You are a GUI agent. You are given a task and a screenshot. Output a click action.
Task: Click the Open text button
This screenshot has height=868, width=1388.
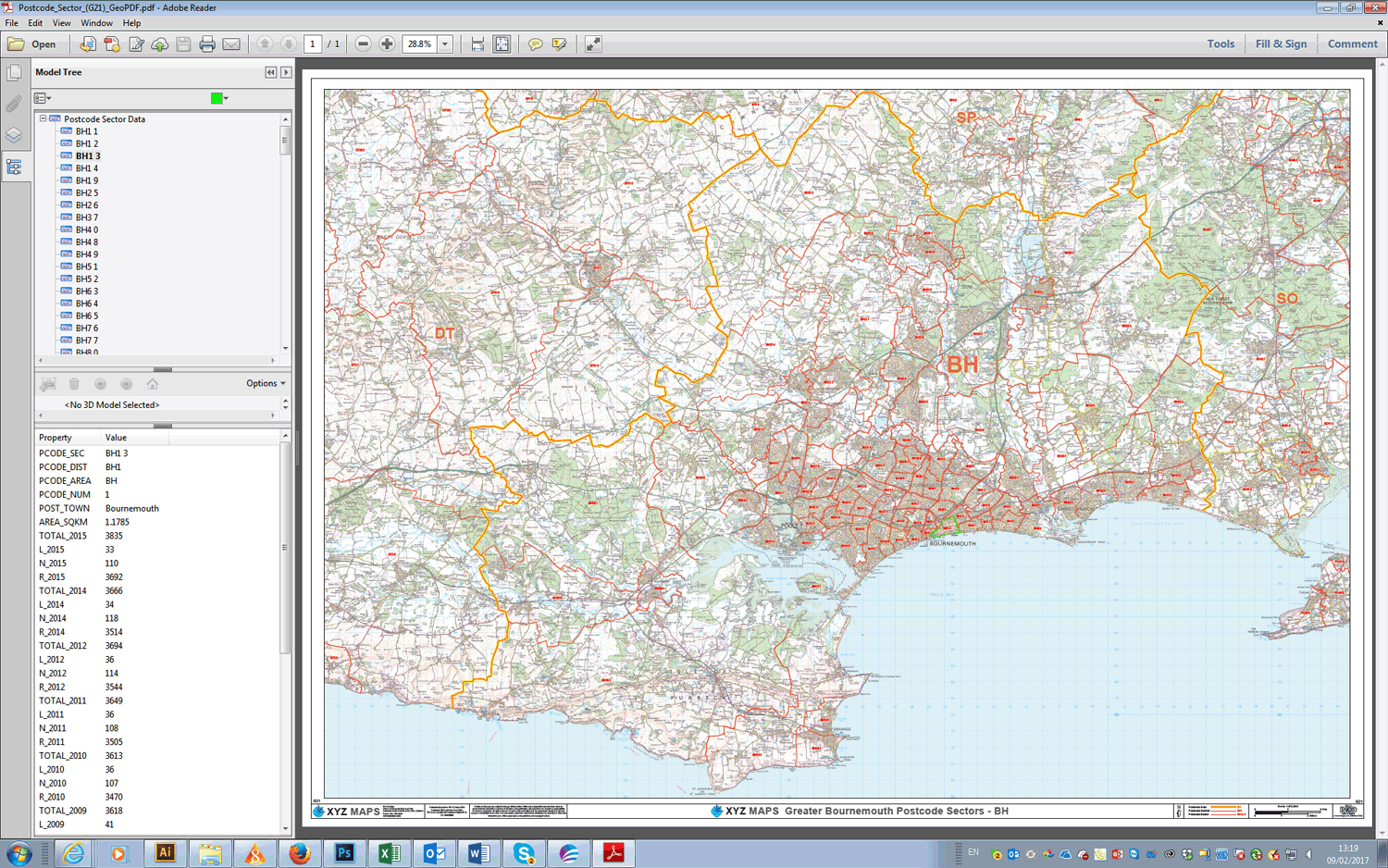tap(43, 44)
